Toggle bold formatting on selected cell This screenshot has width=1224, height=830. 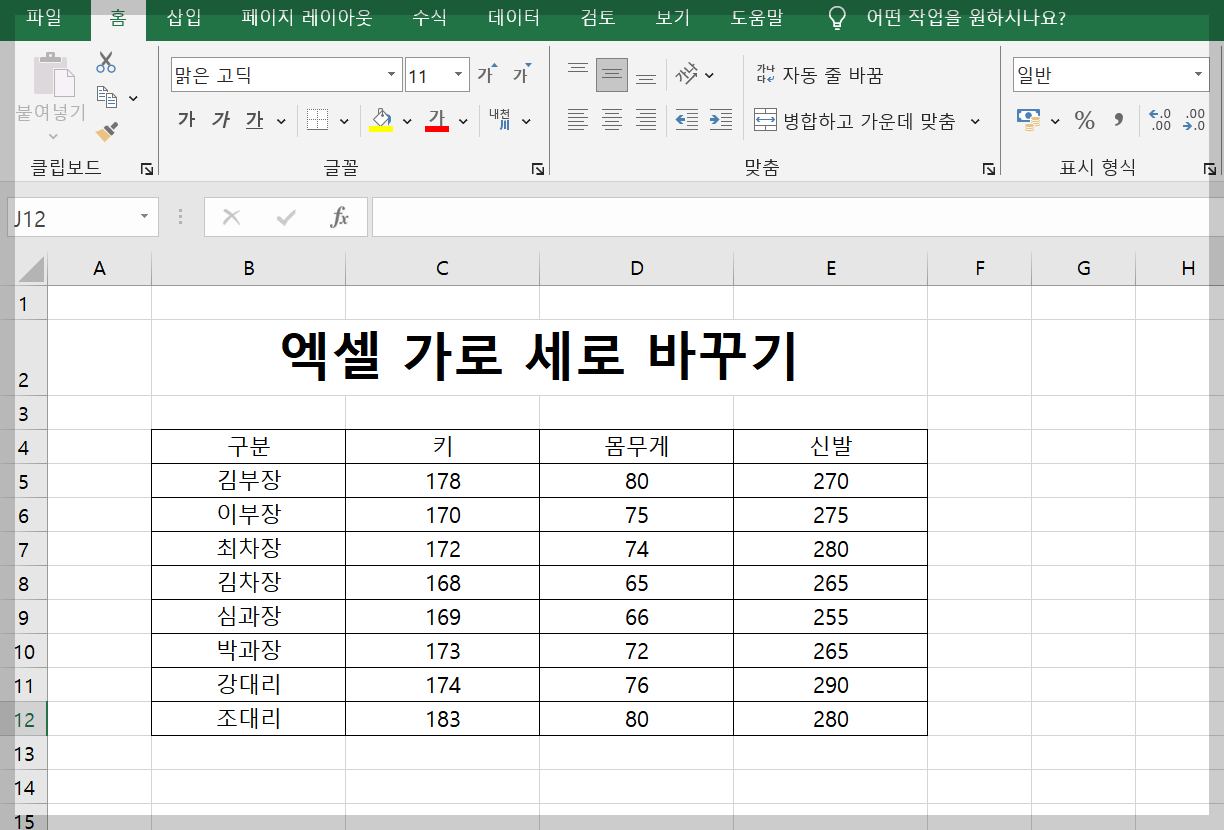tap(184, 120)
